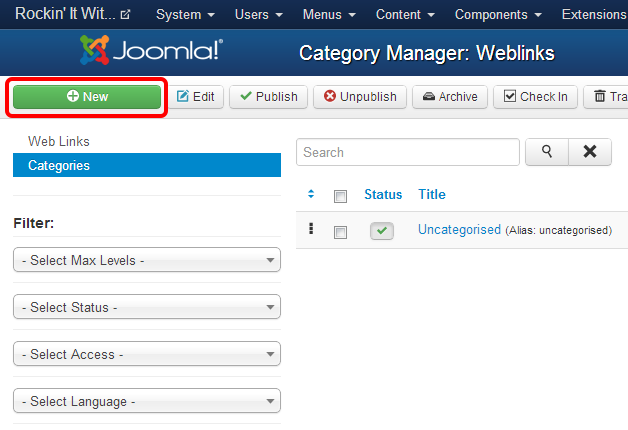
Task: Toggle published status of Uncategorised
Action: click(382, 231)
